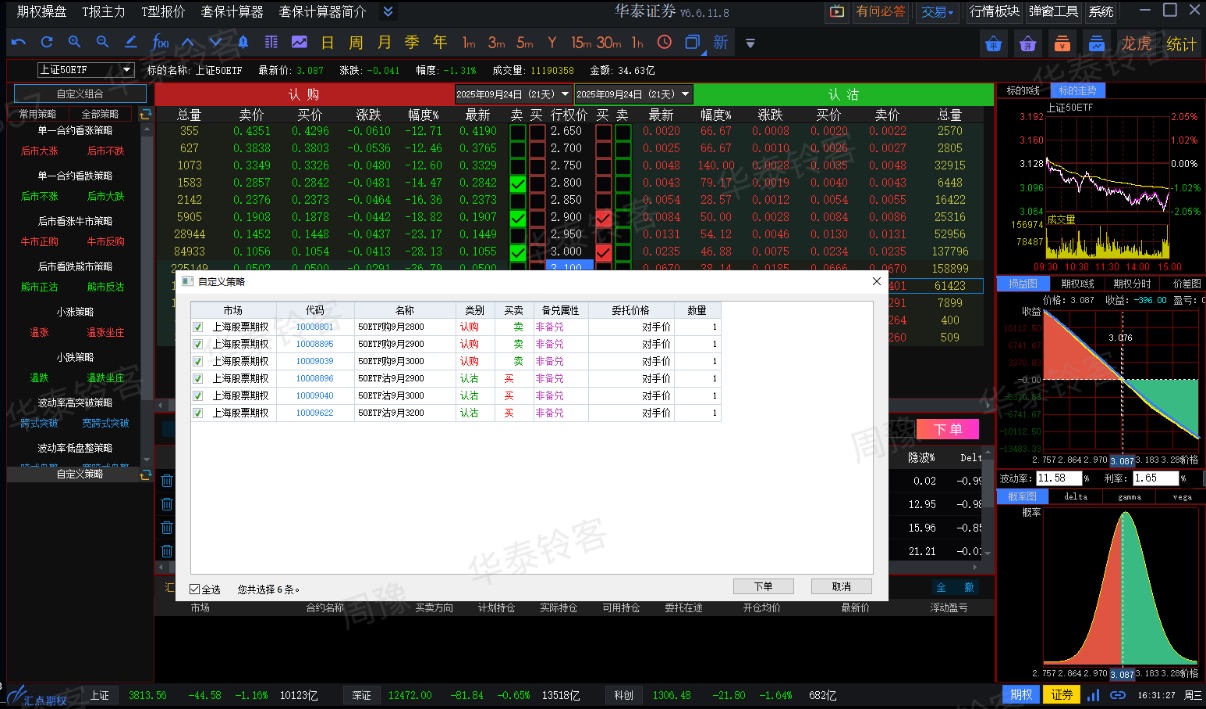Open the 上证50ETF underlying dropdown

tap(85, 70)
